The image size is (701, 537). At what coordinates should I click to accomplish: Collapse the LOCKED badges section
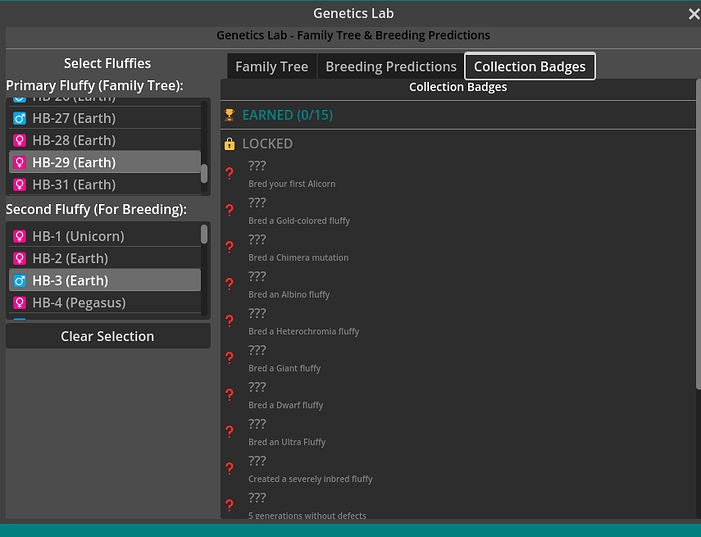point(267,143)
